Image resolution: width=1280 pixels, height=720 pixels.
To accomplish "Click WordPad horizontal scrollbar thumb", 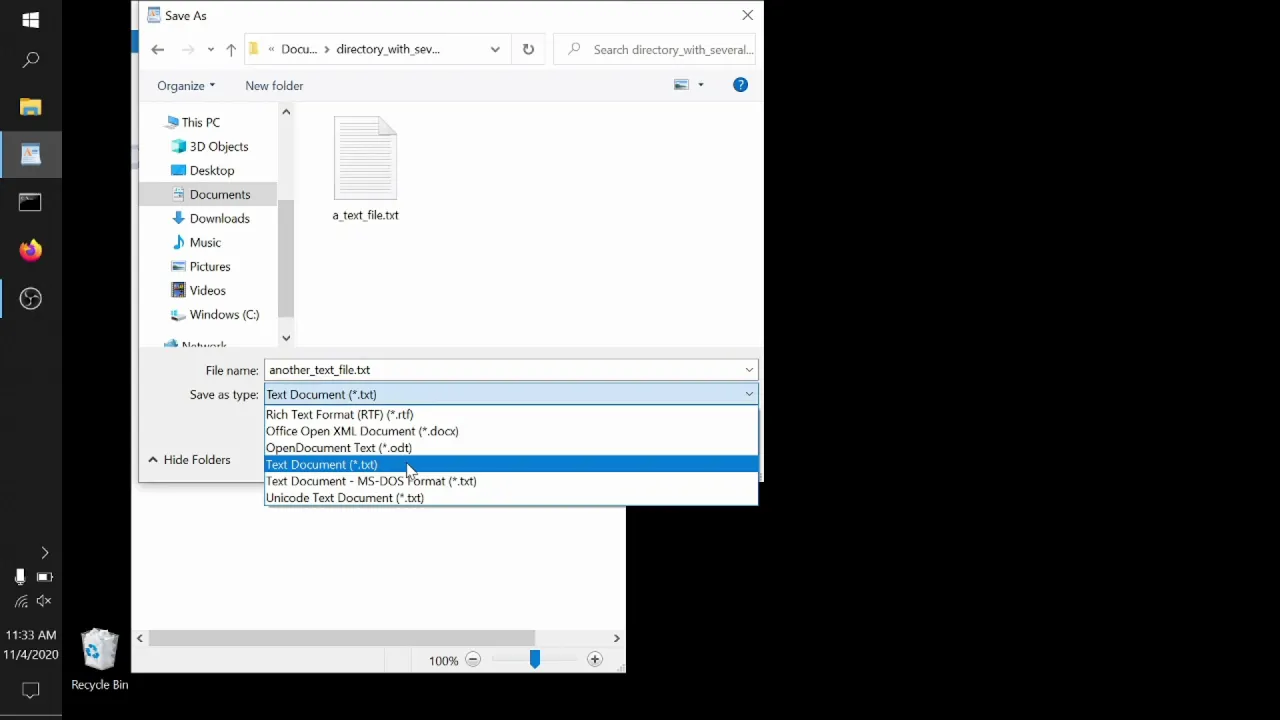I will (341, 638).
